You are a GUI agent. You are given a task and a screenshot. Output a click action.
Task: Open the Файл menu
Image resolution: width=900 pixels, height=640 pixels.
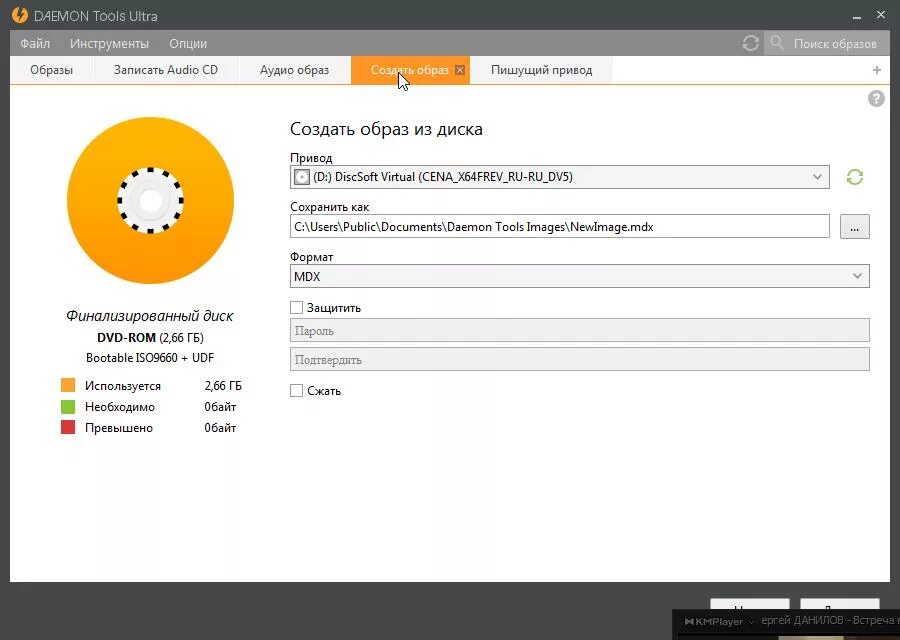[x=35, y=44]
